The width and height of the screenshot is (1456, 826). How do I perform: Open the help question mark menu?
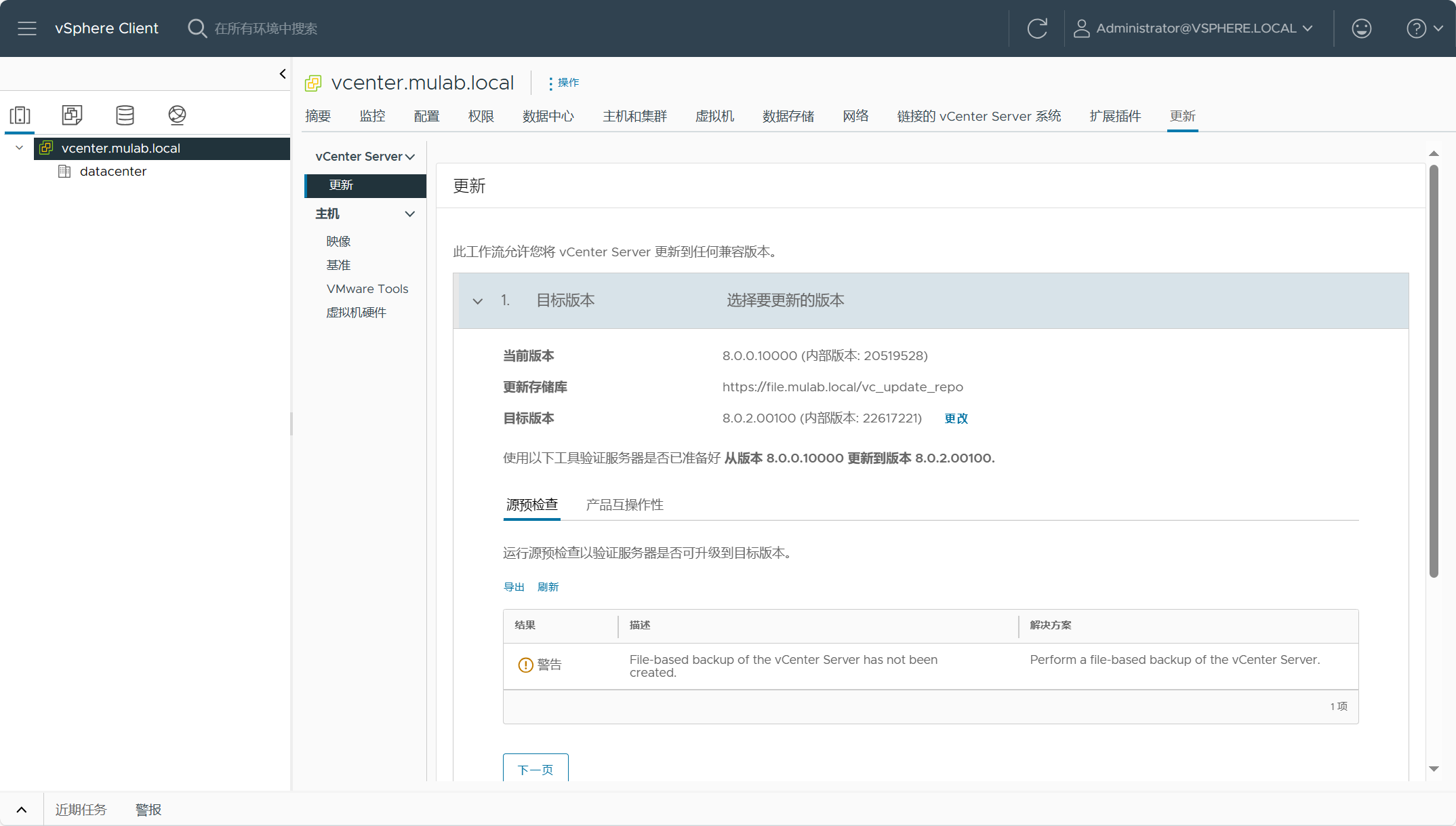coord(1416,28)
